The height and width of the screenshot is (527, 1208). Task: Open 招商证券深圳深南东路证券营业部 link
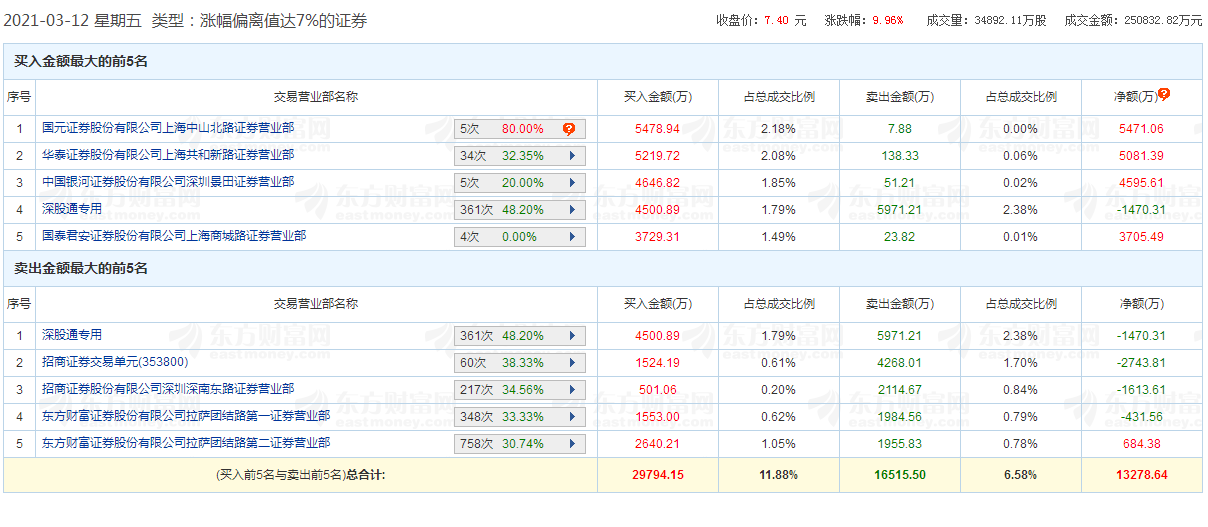point(168,389)
